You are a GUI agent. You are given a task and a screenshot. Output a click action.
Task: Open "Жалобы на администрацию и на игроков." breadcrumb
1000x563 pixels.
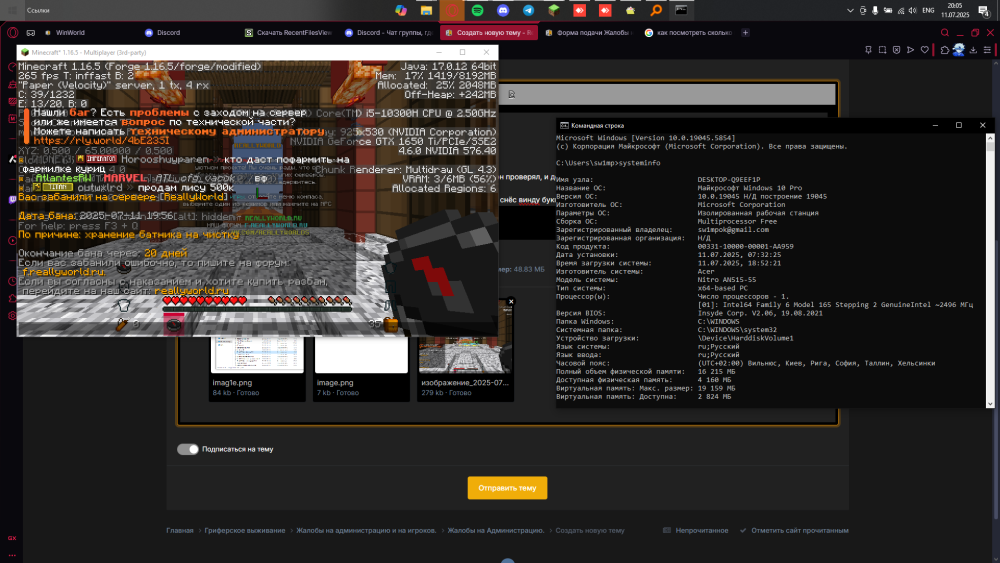(366, 530)
